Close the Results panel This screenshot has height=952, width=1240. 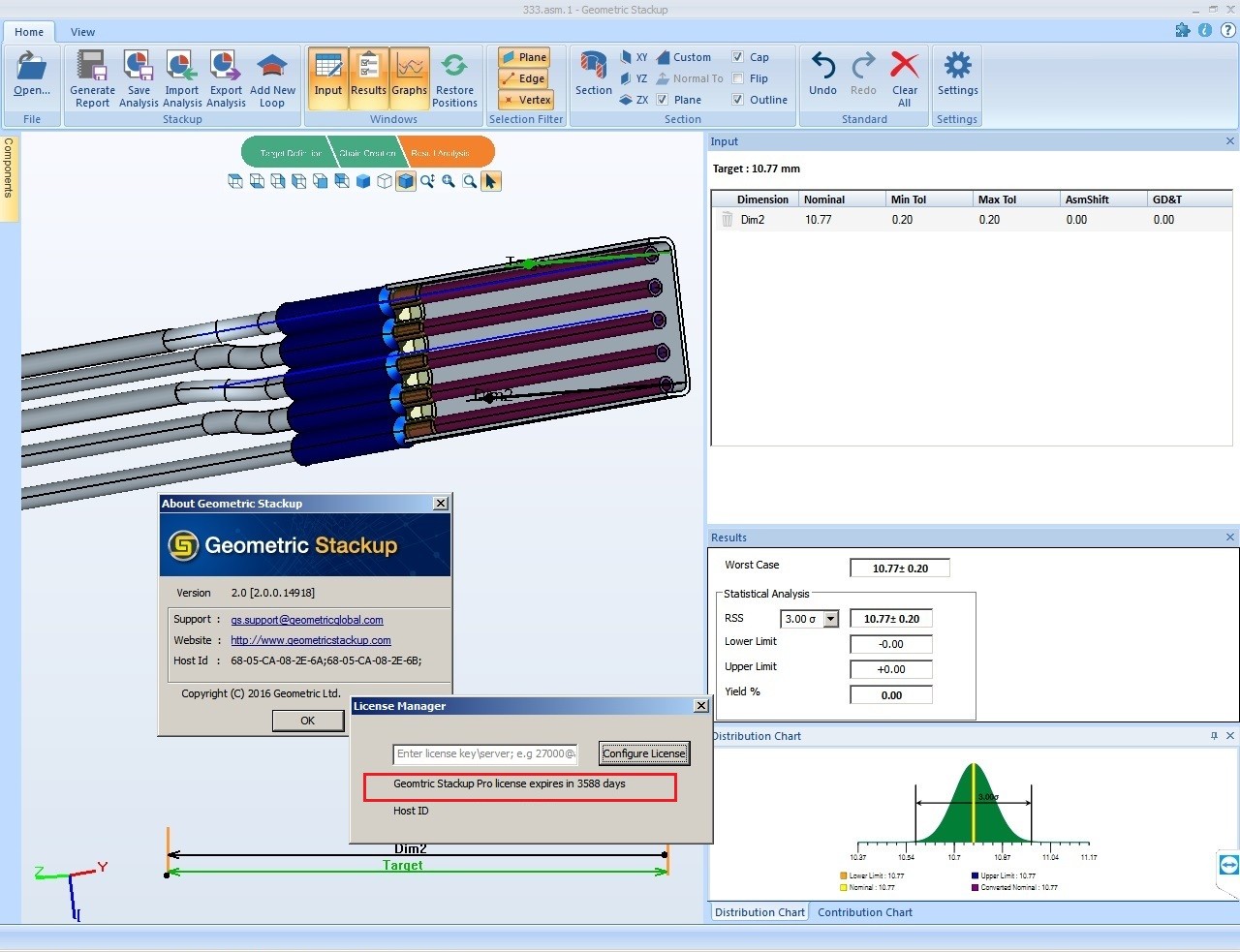[1230, 537]
